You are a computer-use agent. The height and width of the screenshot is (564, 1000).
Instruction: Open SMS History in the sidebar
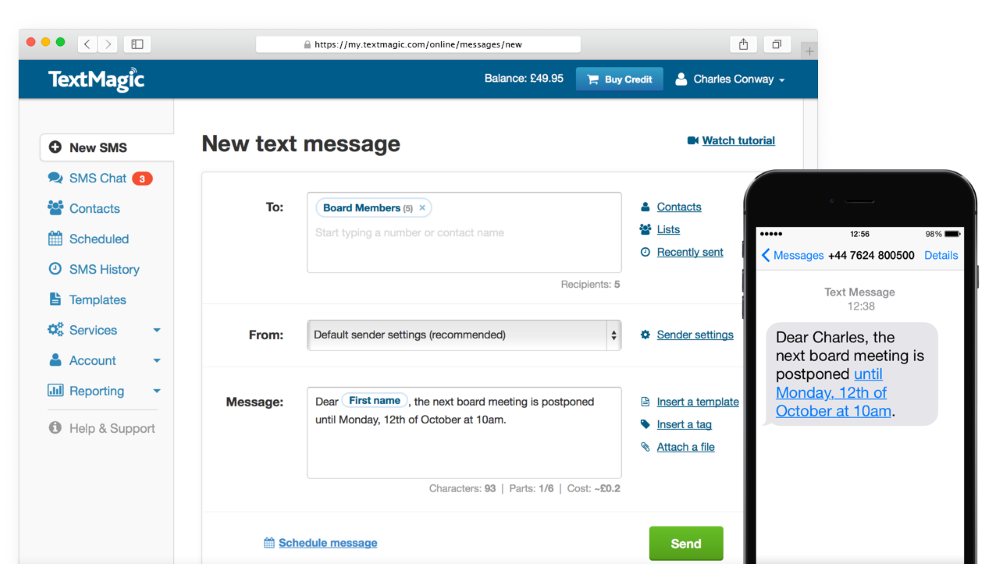104,269
